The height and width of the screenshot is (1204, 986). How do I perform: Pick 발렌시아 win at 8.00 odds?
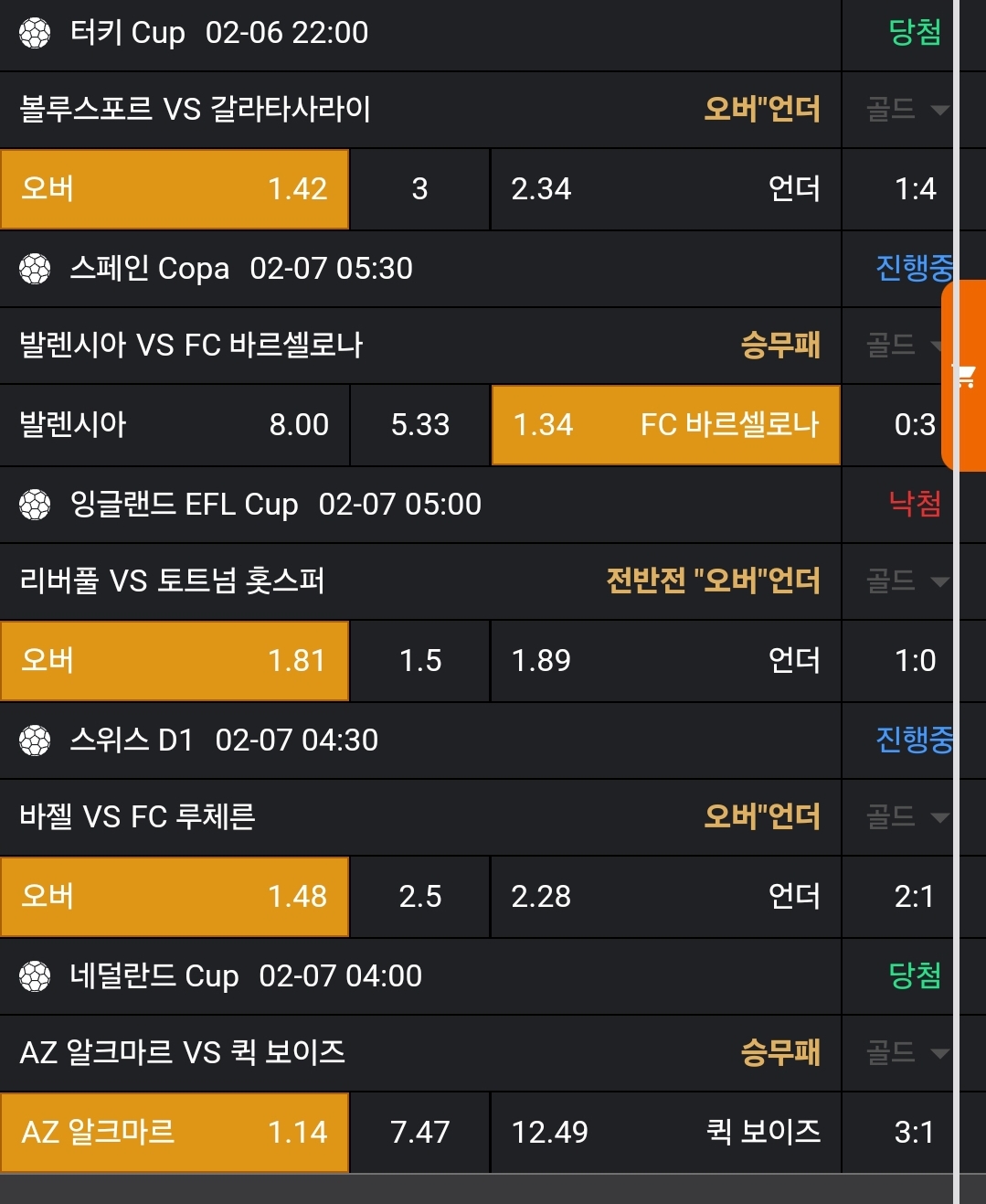point(175,425)
